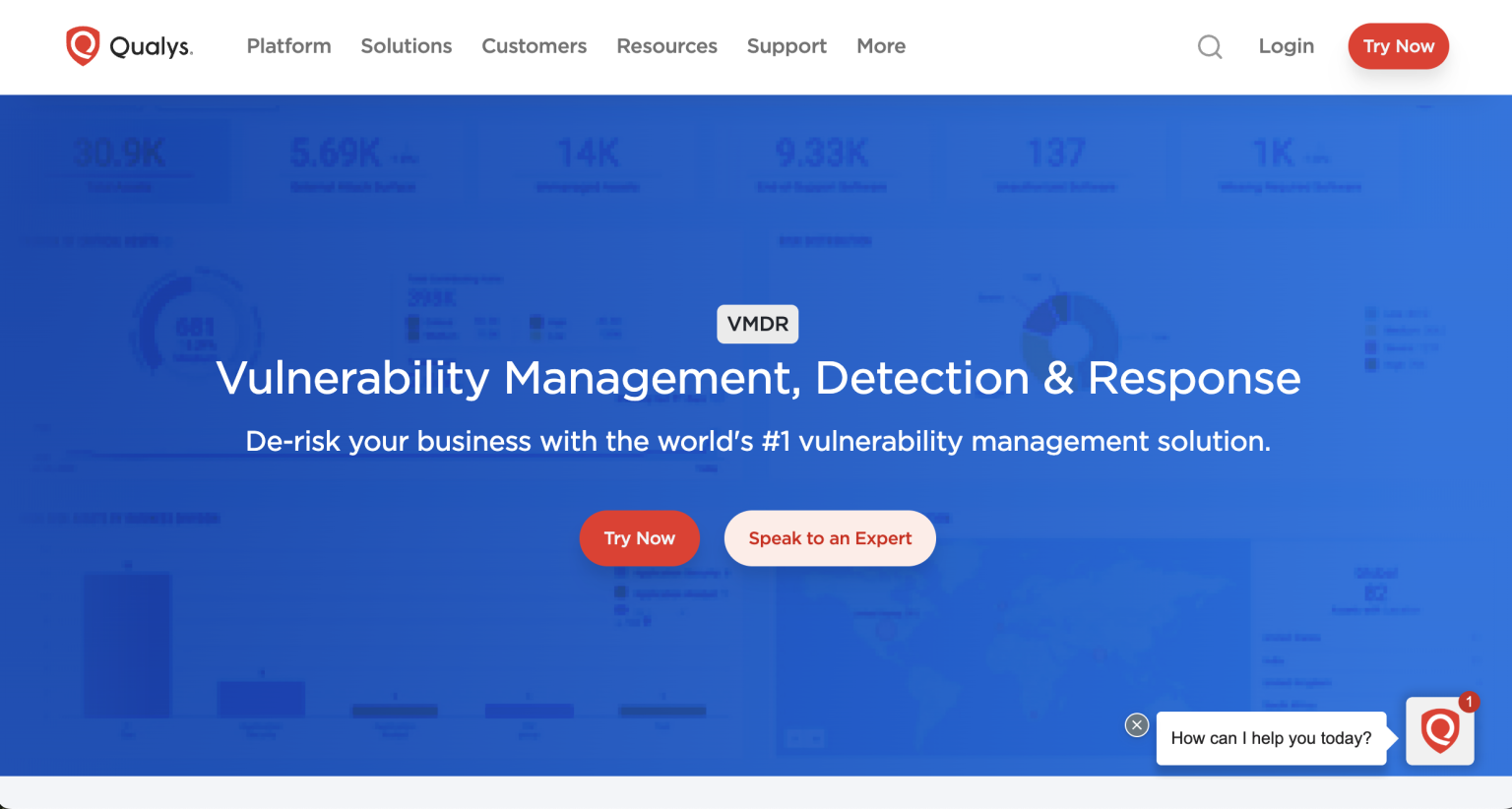Dismiss the chat tooltip with the X icon

click(1136, 724)
